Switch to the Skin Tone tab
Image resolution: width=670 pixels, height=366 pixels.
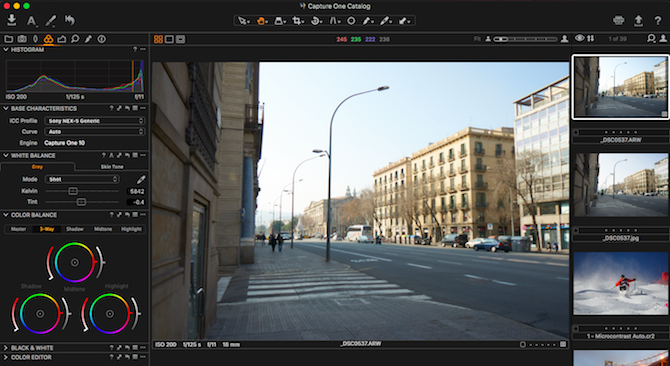(x=112, y=167)
